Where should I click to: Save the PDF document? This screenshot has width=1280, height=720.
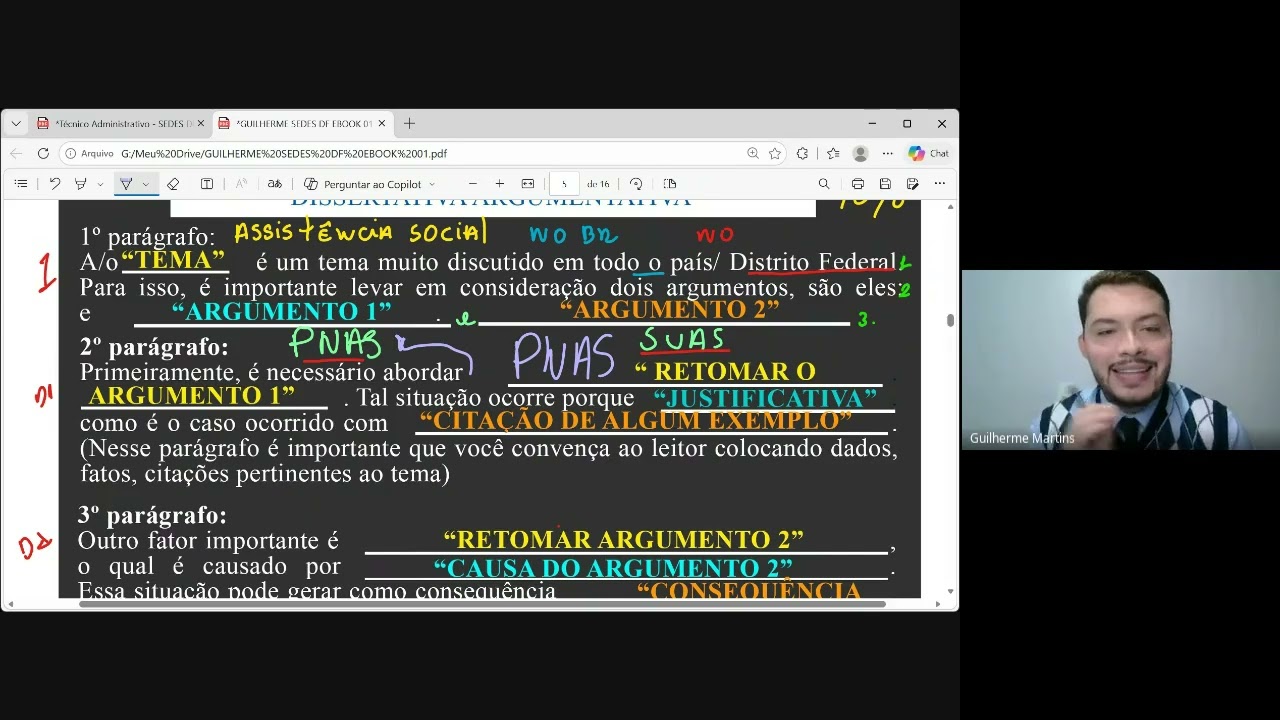point(885,184)
